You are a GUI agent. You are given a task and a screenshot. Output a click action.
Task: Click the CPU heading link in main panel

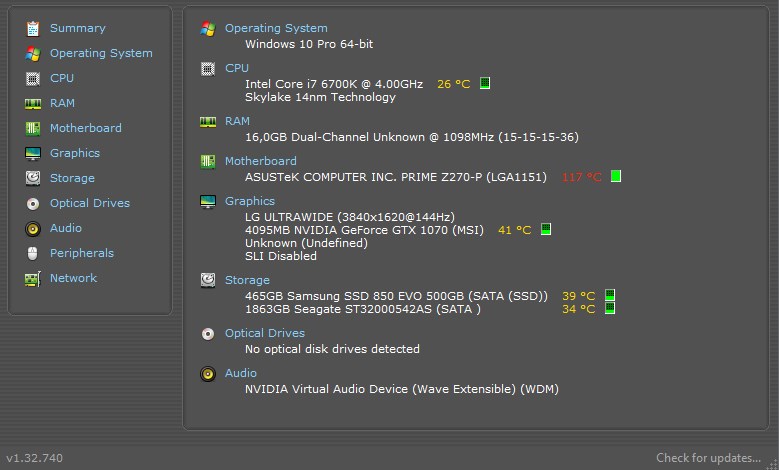point(237,68)
